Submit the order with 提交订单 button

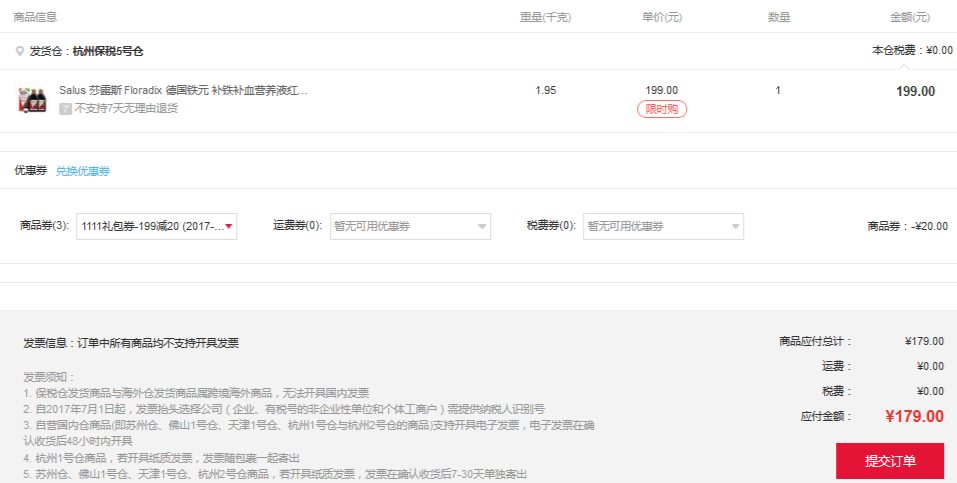point(890,461)
